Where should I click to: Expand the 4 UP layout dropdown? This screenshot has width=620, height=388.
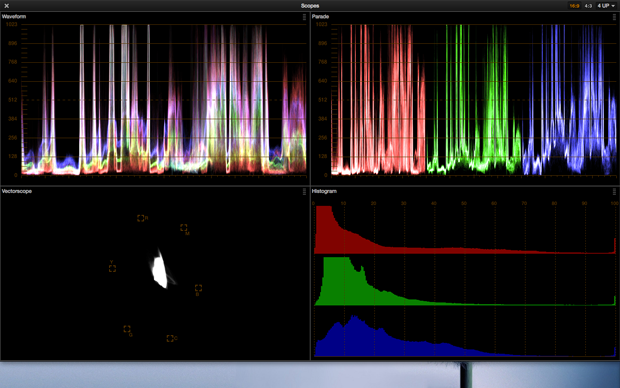606,6
